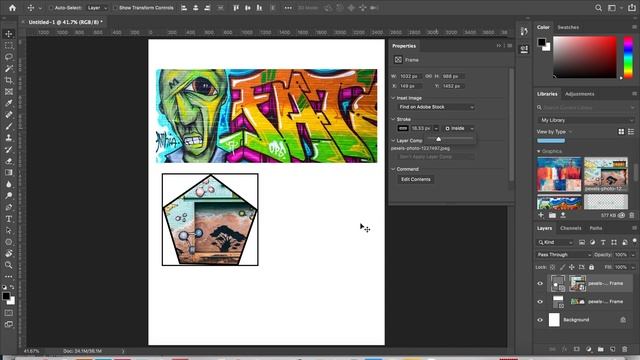Collapse the Inset Image section

point(393,98)
